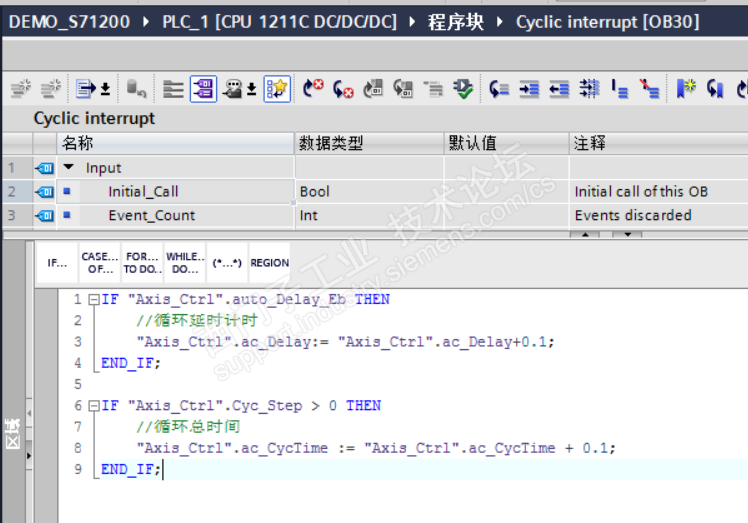The width and height of the screenshot is (748, 523).
Task: Outdent the selected text
Action: click(559, 89)
